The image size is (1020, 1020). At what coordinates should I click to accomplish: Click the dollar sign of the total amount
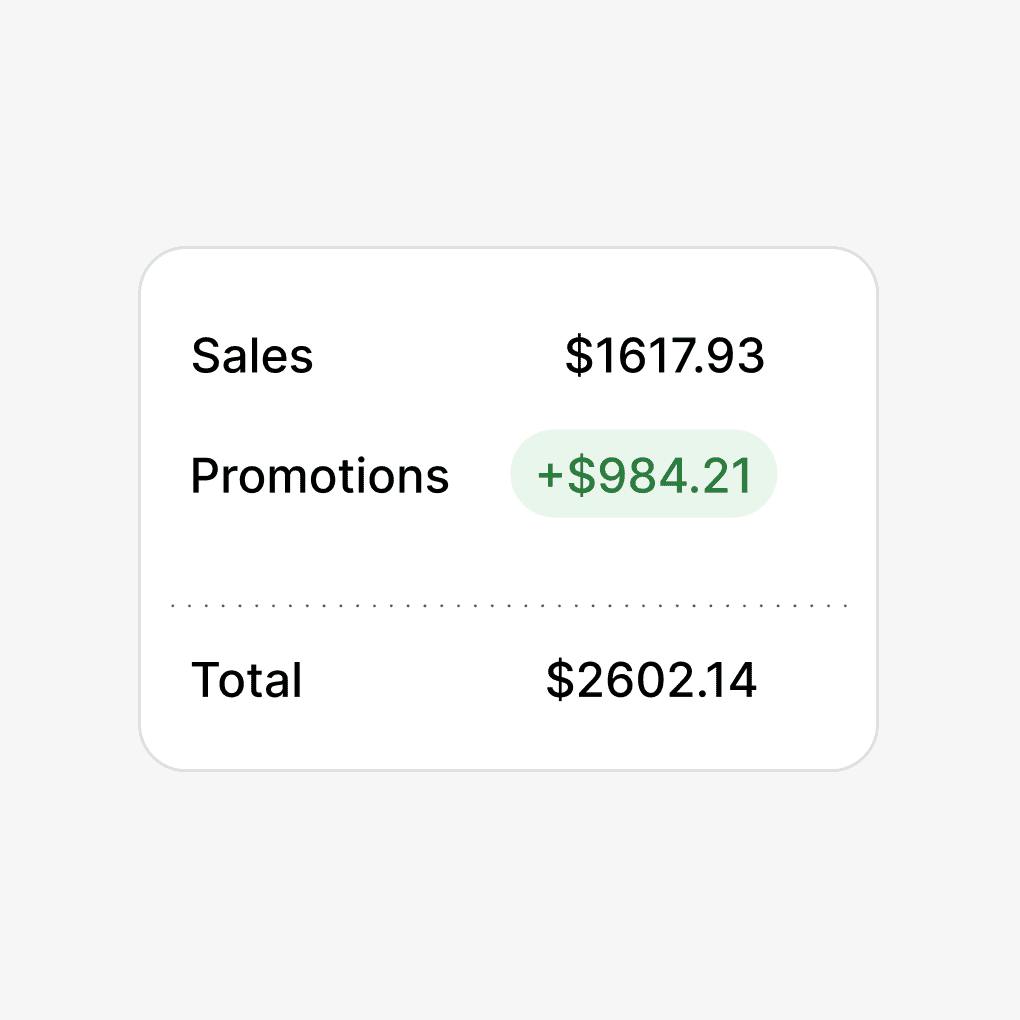[559, 680]
